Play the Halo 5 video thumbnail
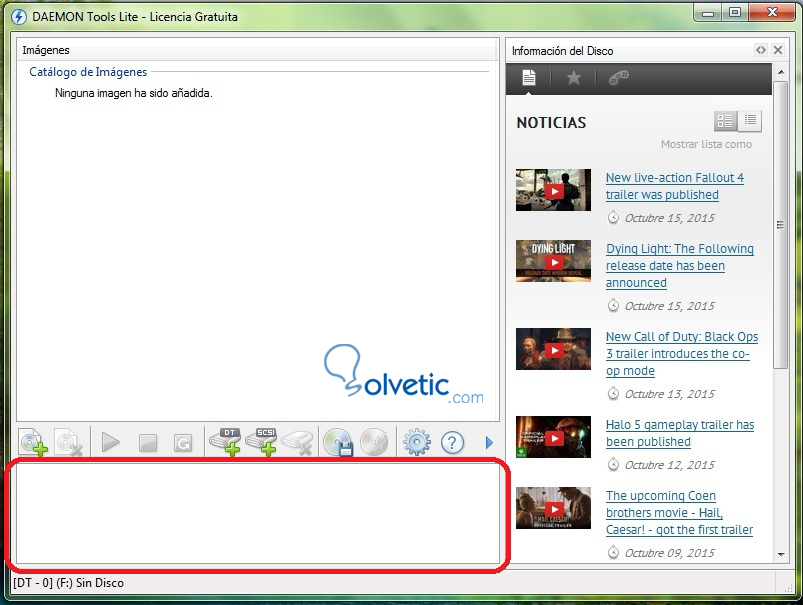This screenshot has height=605, width=803. (554, 438)
